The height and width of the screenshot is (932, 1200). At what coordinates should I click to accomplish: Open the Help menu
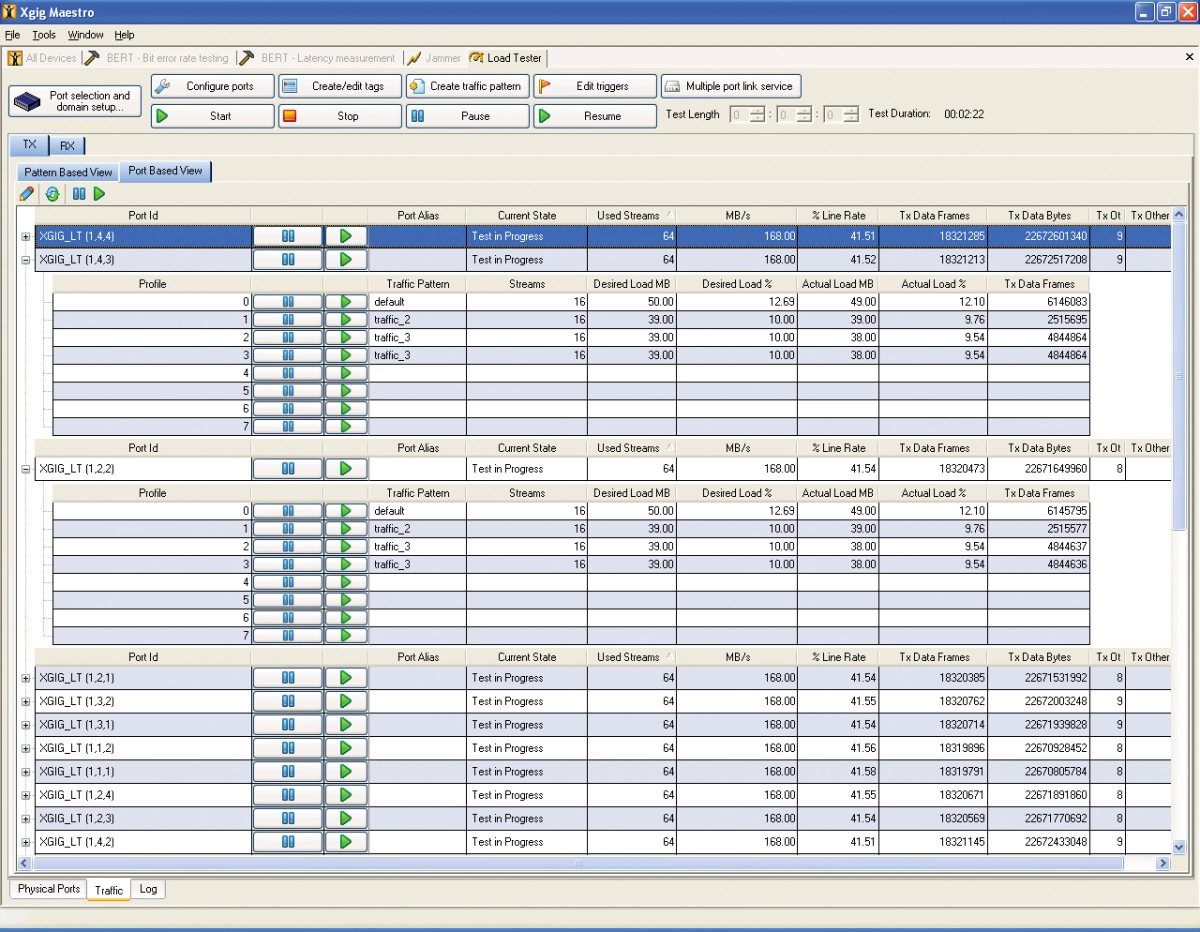(x=124, y=35)
